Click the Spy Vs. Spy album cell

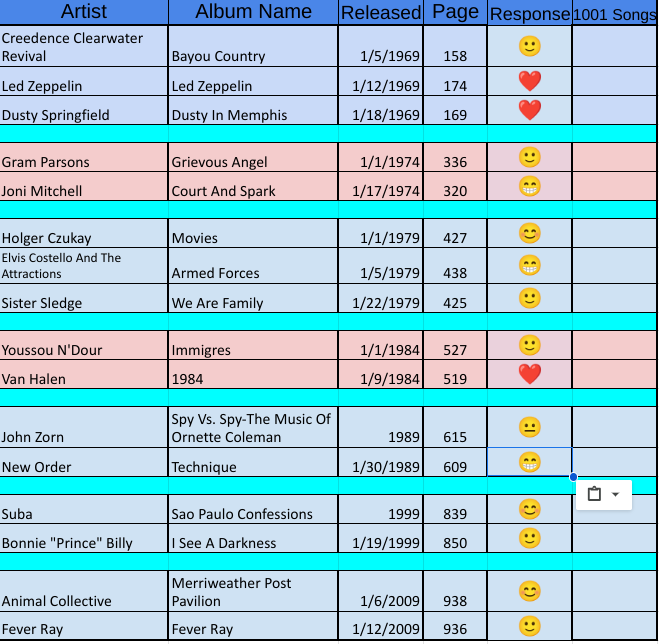coord(253,427)
